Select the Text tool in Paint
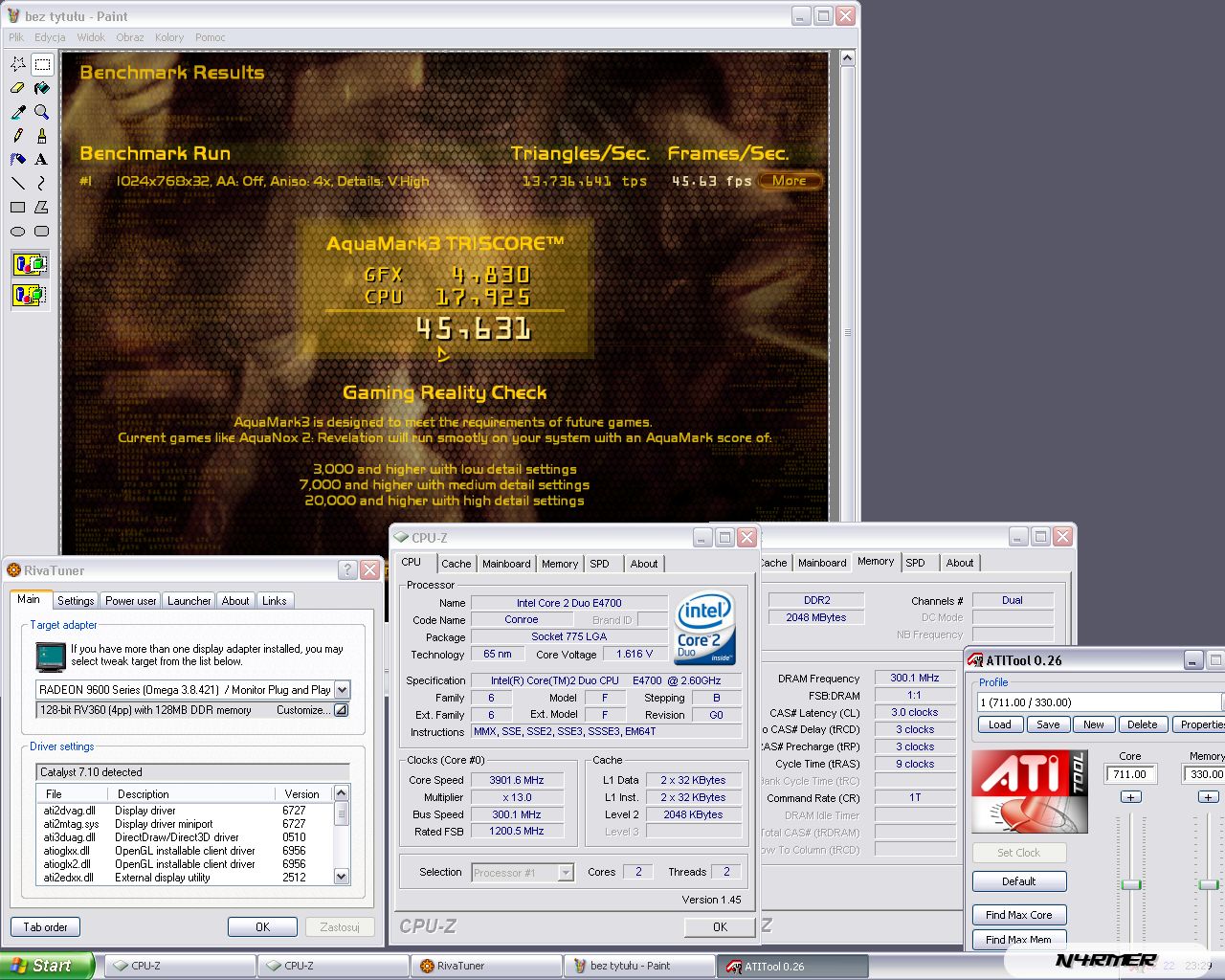The width and height of the screenshot is (1225, 980). pyautogui.click(x=42, y=160)
